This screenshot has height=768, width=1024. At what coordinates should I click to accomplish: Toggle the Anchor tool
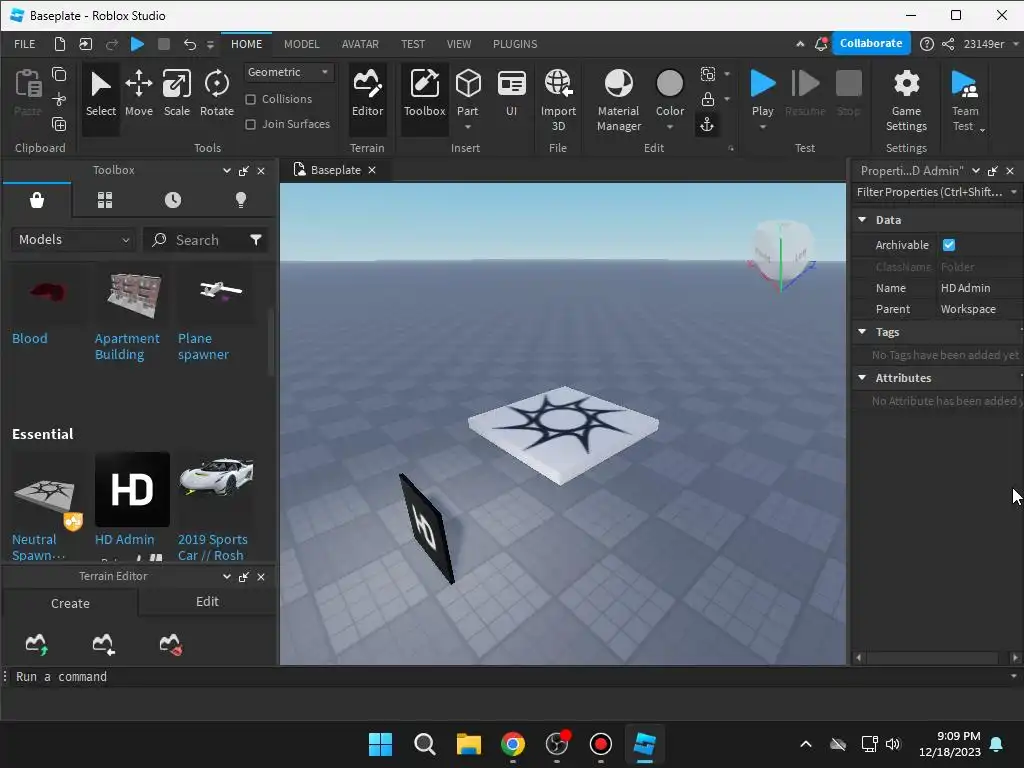[707, 124]
